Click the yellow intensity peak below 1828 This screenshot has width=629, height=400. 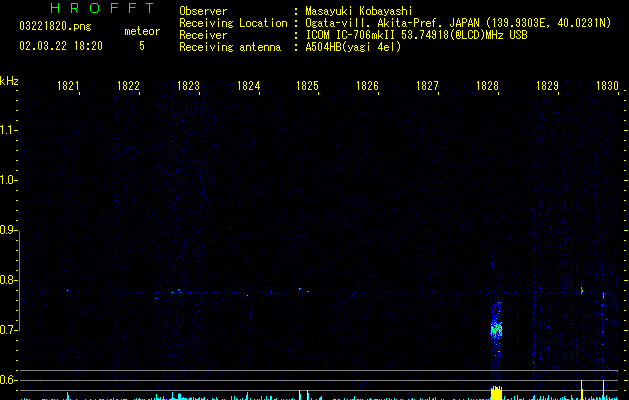tap(497, 393)
